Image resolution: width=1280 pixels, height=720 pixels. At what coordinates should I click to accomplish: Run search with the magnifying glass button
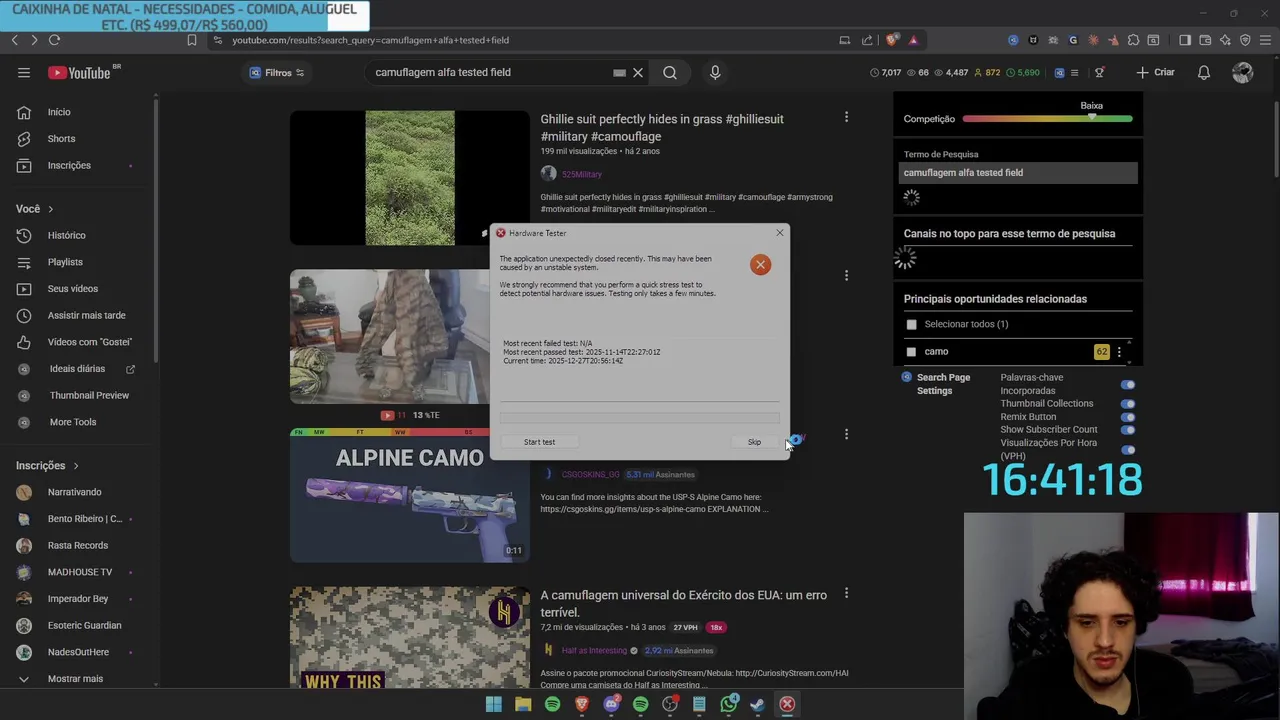coord(670,72)
